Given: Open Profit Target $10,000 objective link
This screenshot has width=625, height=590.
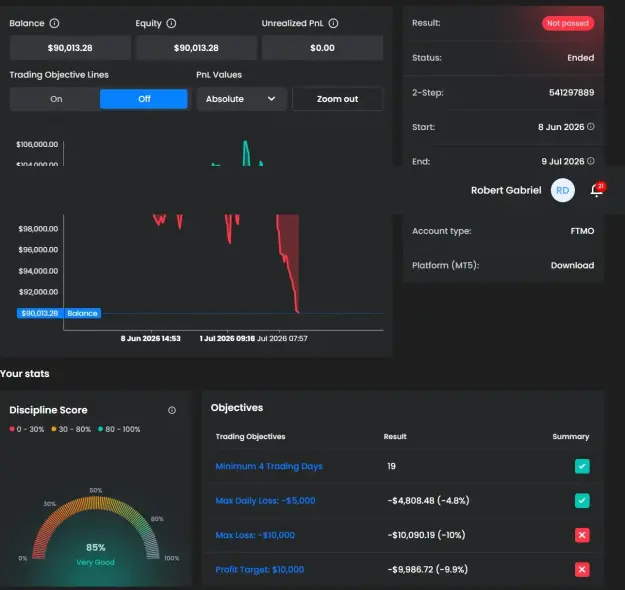Looking at the screenshot, I should point(259,570).
